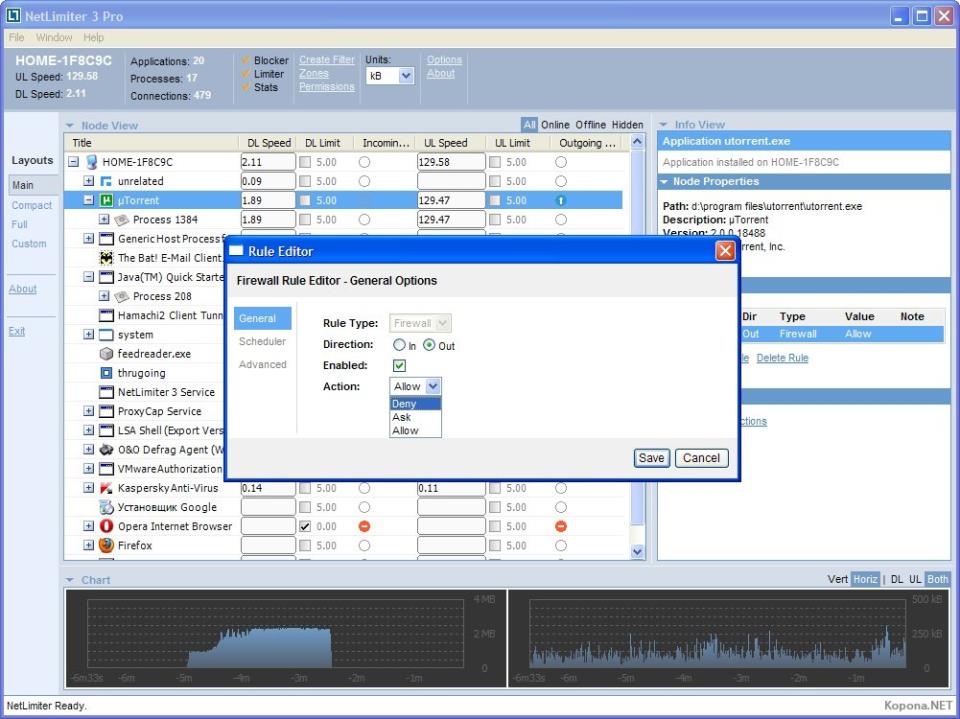Click the DL Speed field for Kaspersky

click(x=267, y=488)
